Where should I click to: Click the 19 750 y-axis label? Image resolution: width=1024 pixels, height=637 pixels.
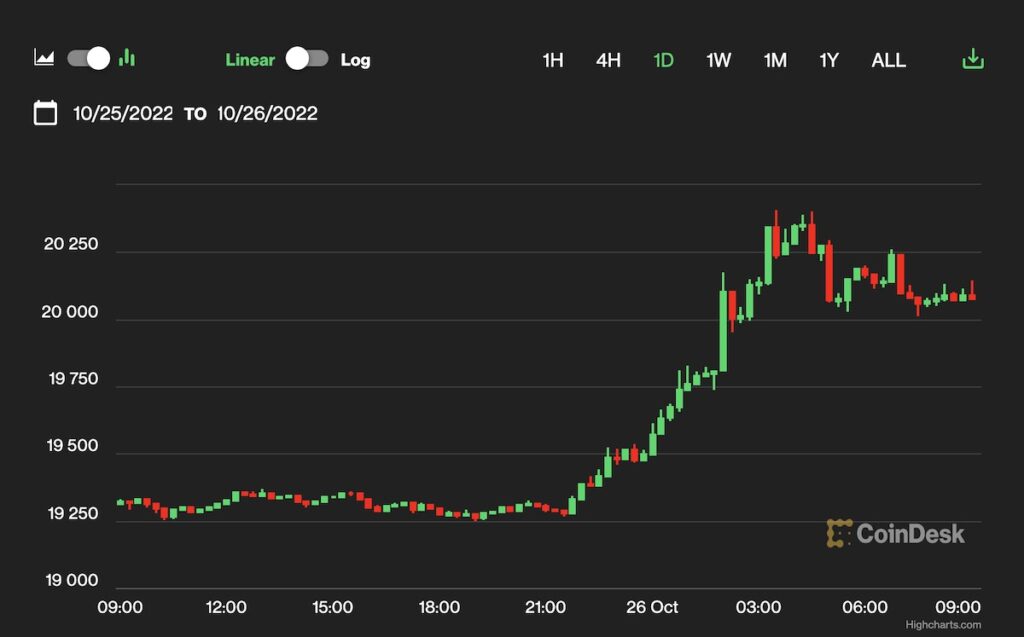point(73,379)
